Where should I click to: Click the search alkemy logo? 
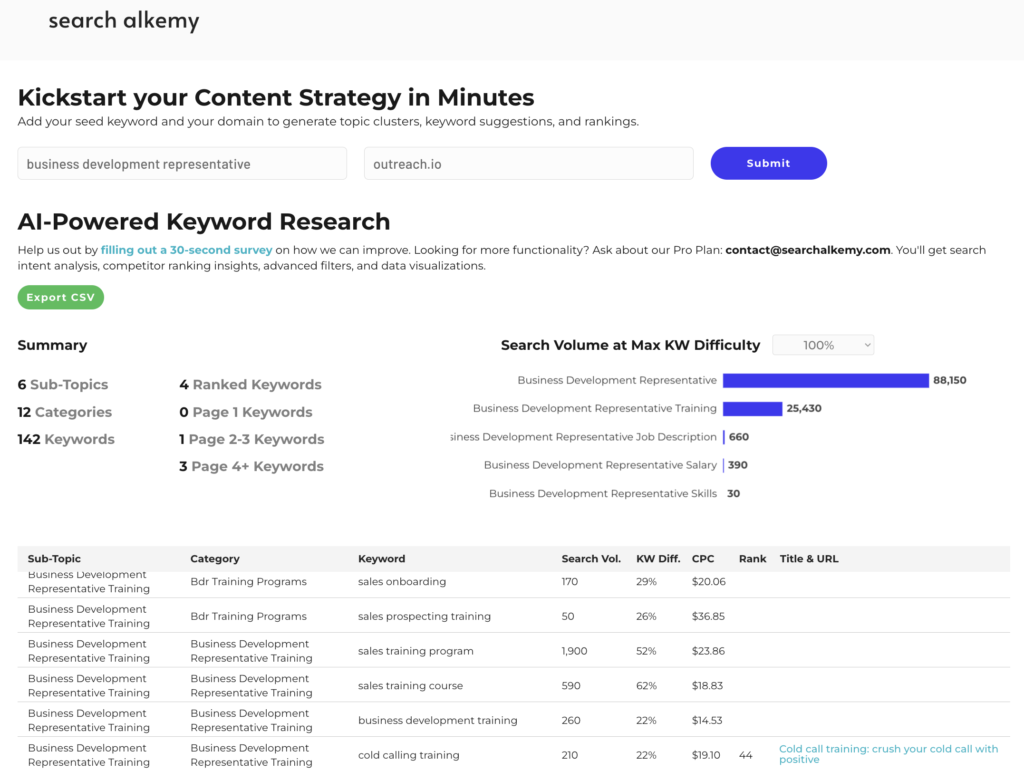(x=123, y=21)
